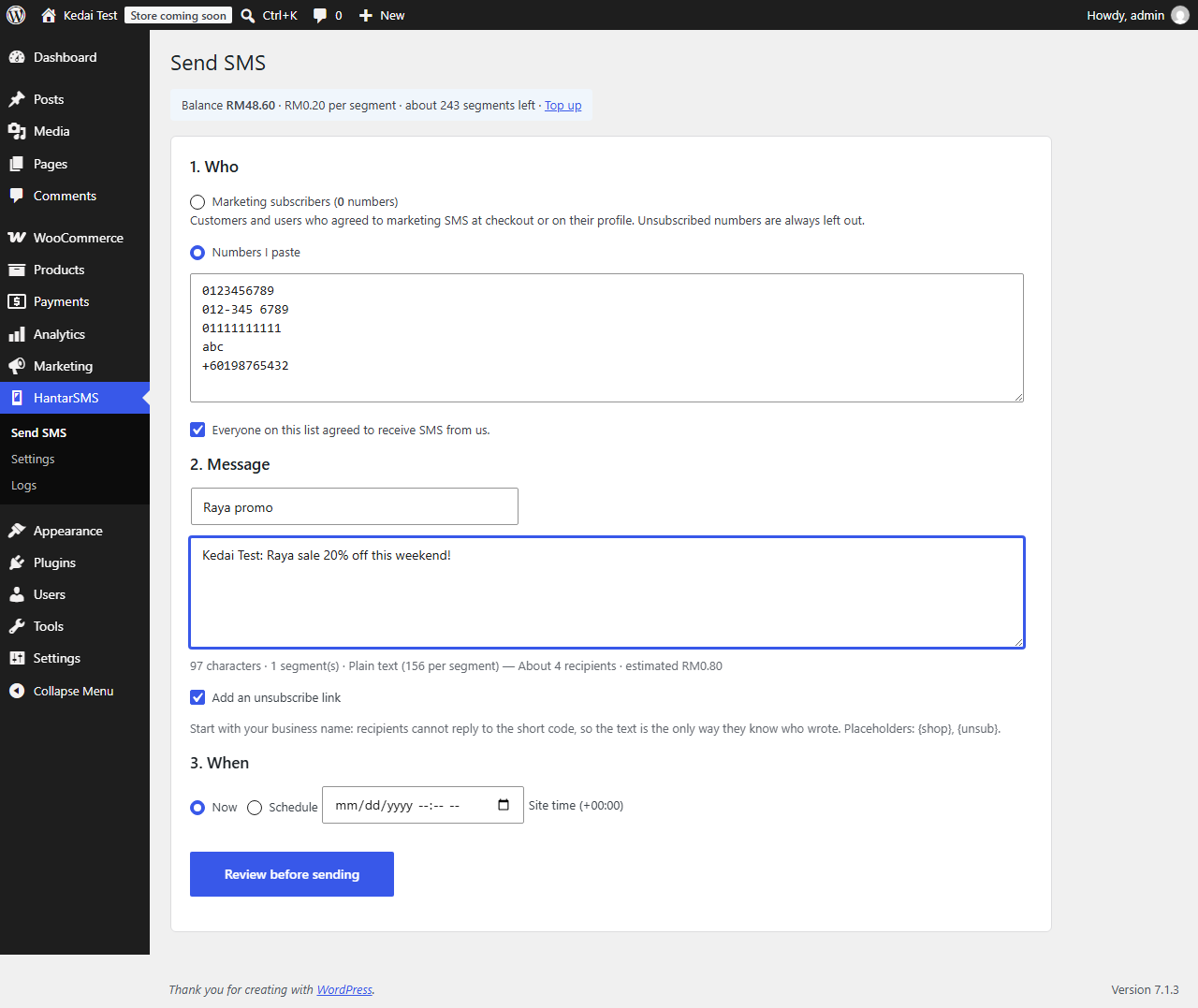Click the WooCommerce logo icon
The image size is (1198, 1008).
pos(17,238)
